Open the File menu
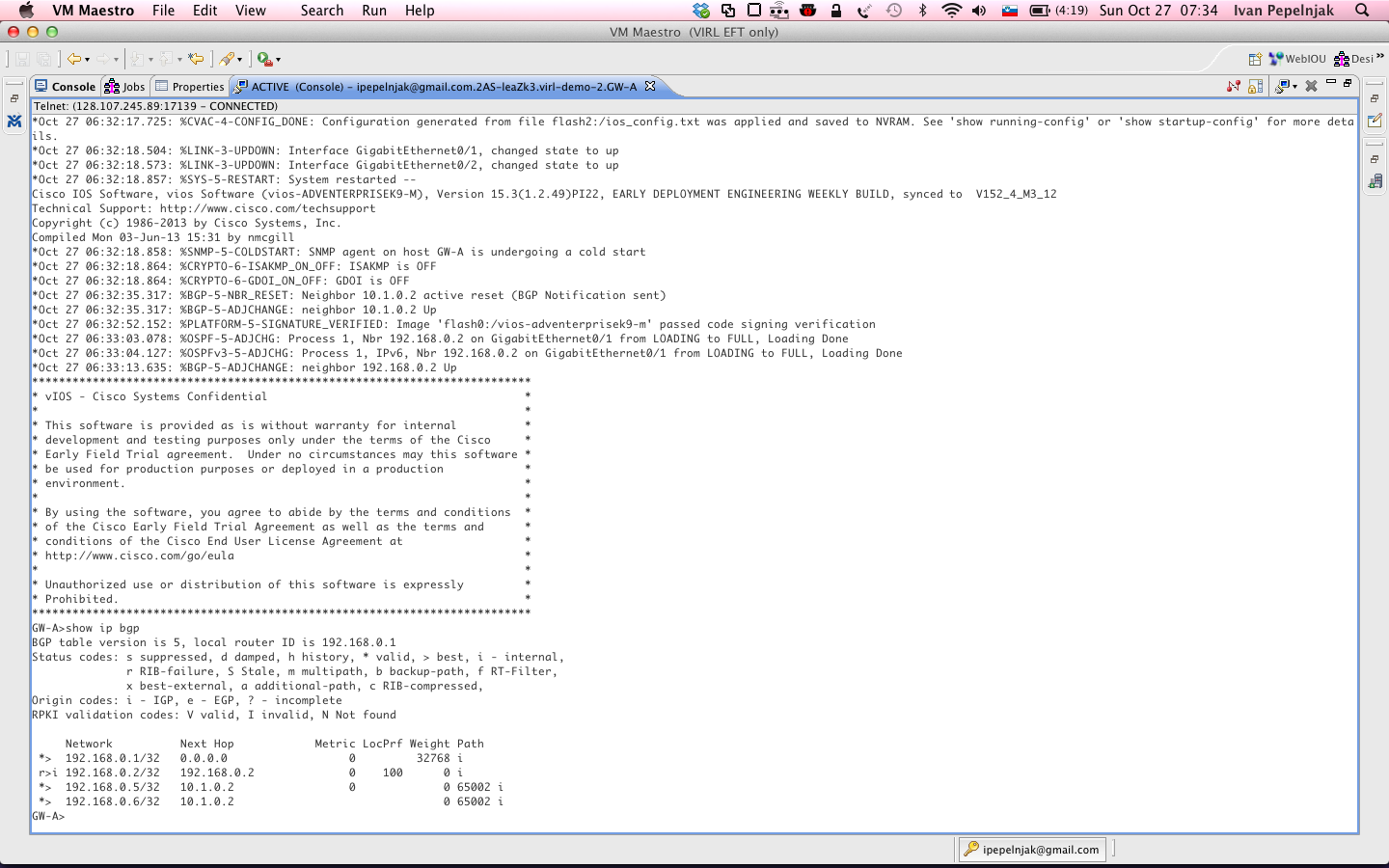Viewport: 1389px width, 868px height. [x=163, y=11]
